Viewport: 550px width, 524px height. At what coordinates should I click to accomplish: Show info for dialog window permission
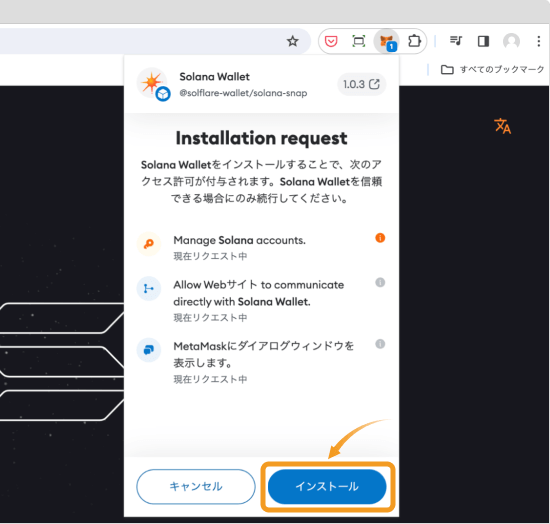point(380,344)
